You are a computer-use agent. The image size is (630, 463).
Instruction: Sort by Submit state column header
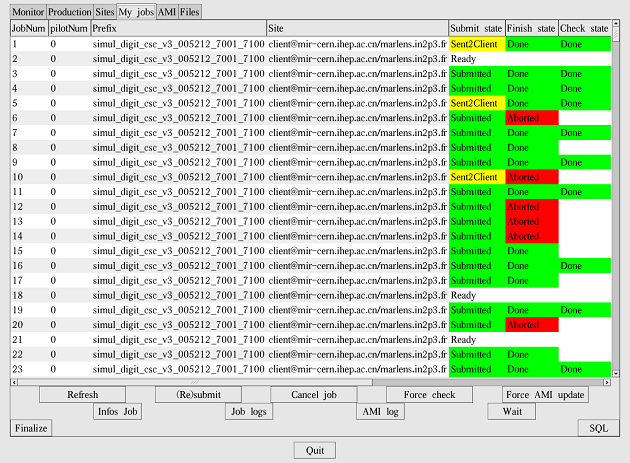click(476, 29)
